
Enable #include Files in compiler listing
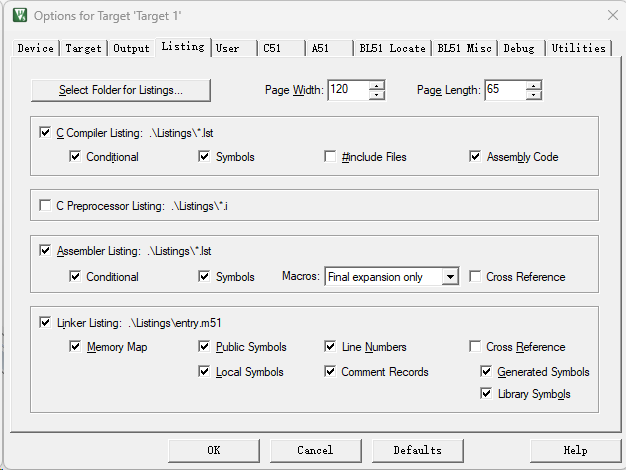pyautogui.click(x=330, y=157)
